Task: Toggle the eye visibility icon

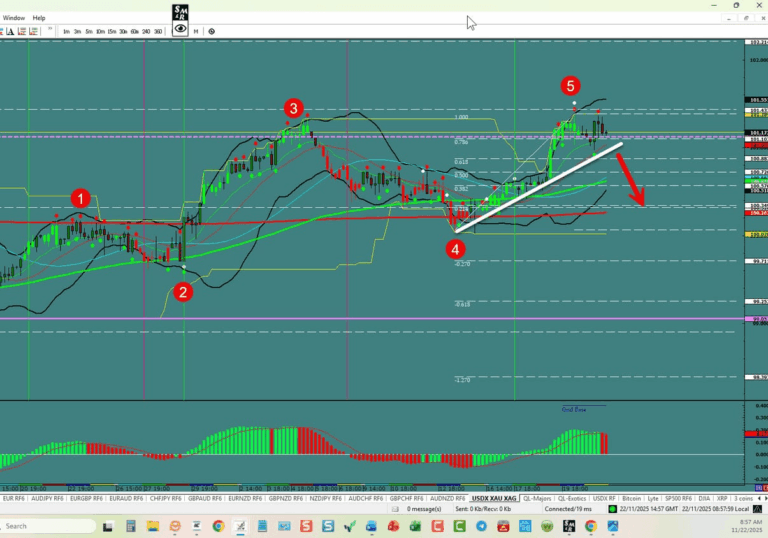Action: pyautogui.click(x=180, y=28)
